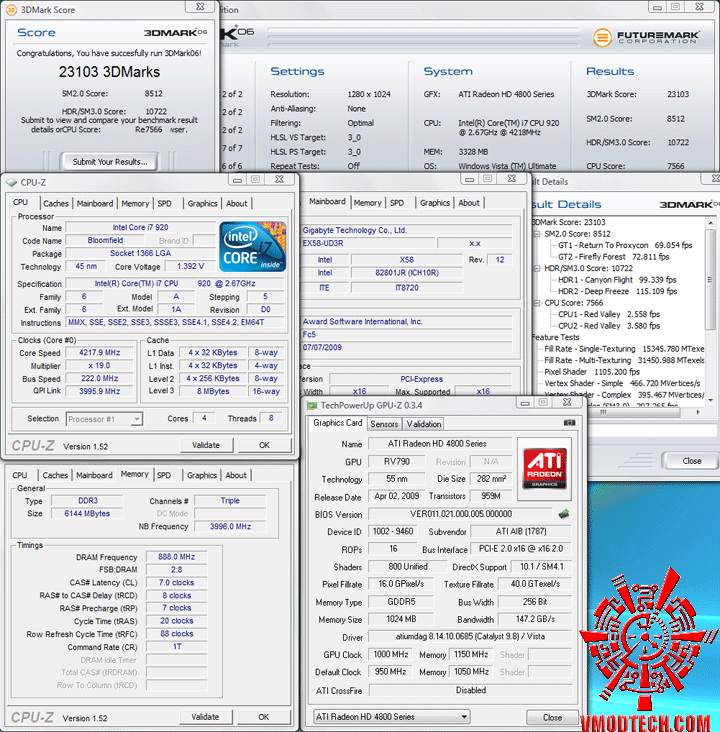Viewport: 720px width, 732px height.
Task: Click the EX58-UD3R mainboard model text
Action: (323, 243)
